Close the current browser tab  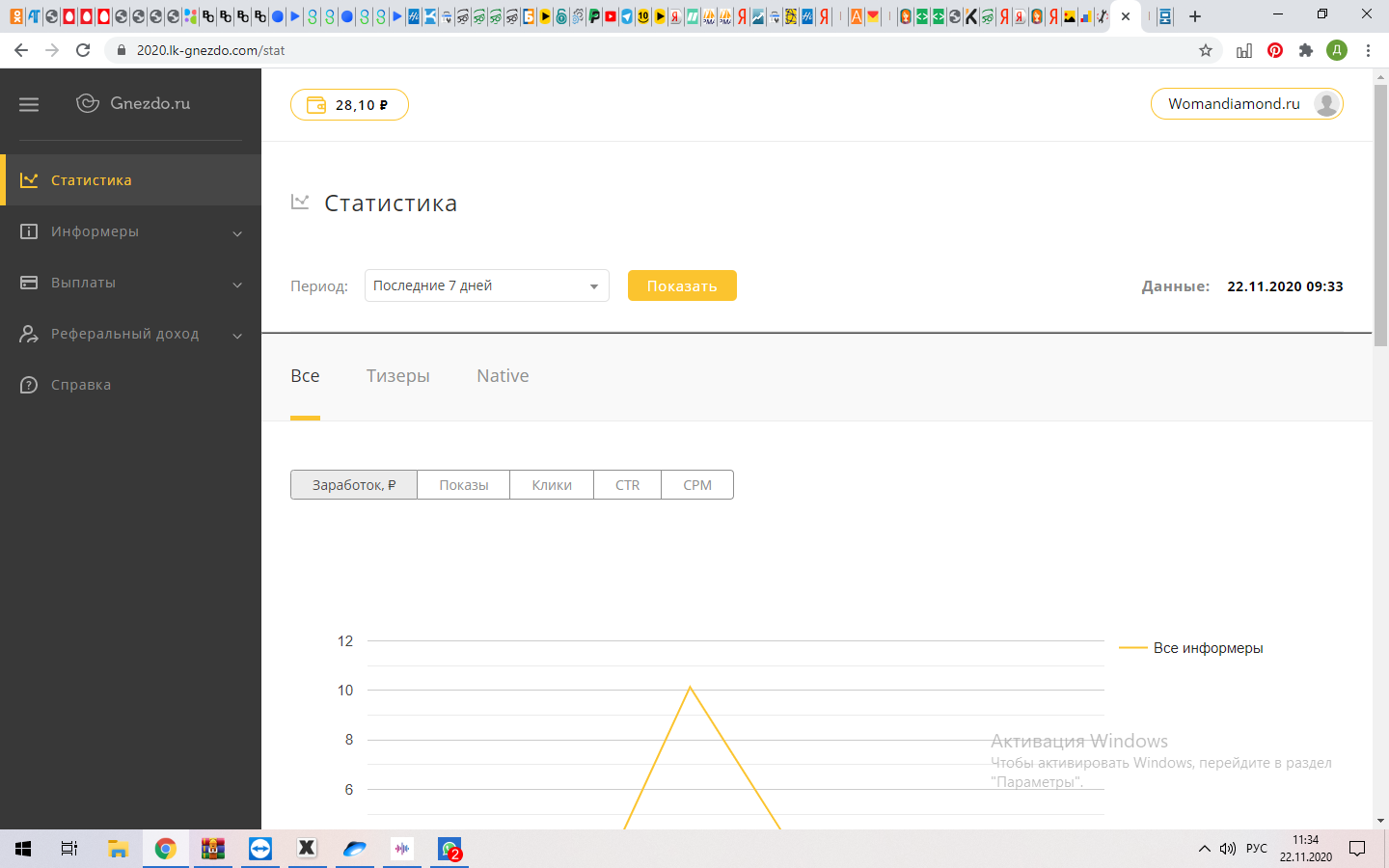(1126, 16)
